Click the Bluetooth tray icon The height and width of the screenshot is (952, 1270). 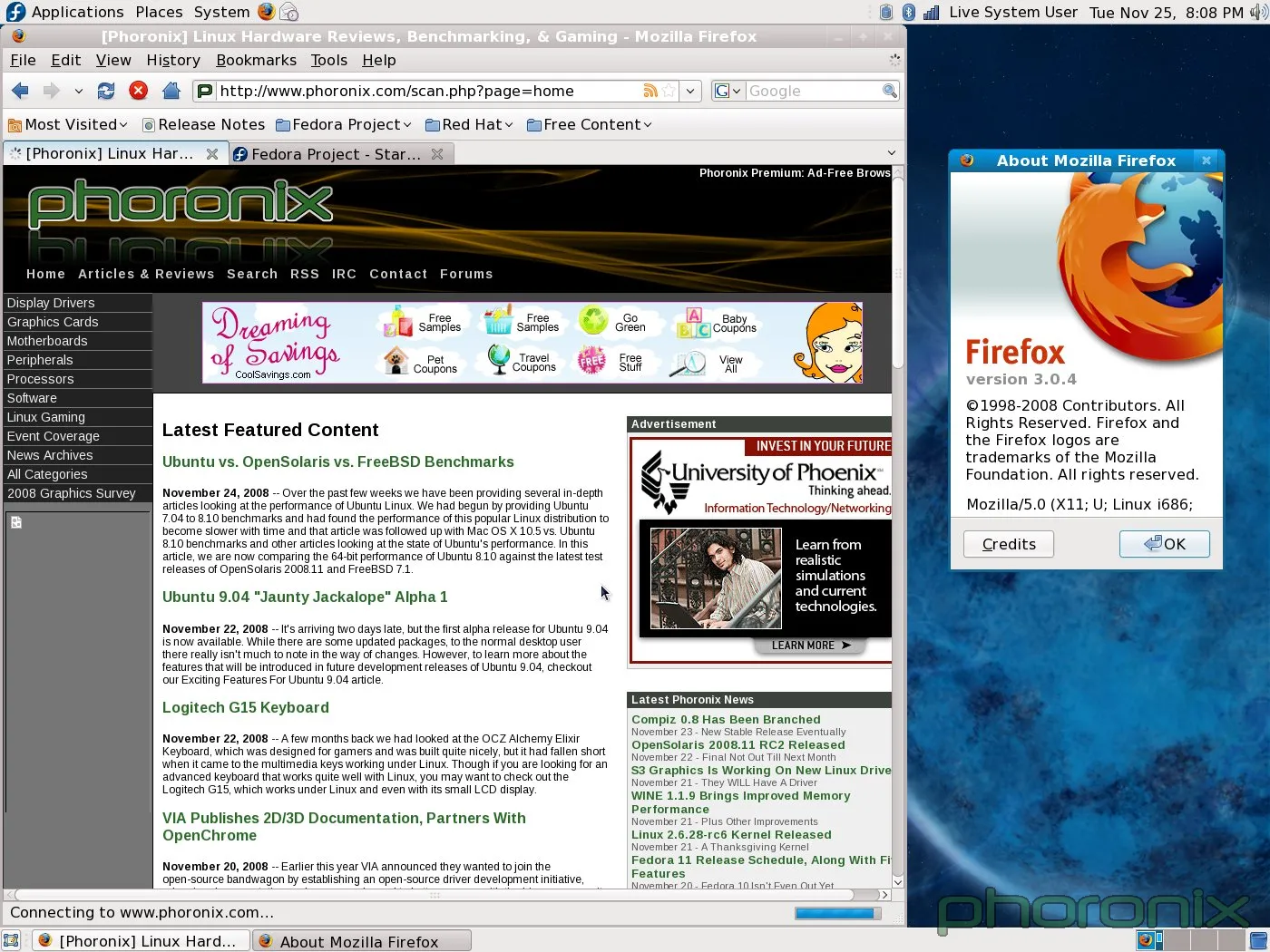(x=908, y=12)
